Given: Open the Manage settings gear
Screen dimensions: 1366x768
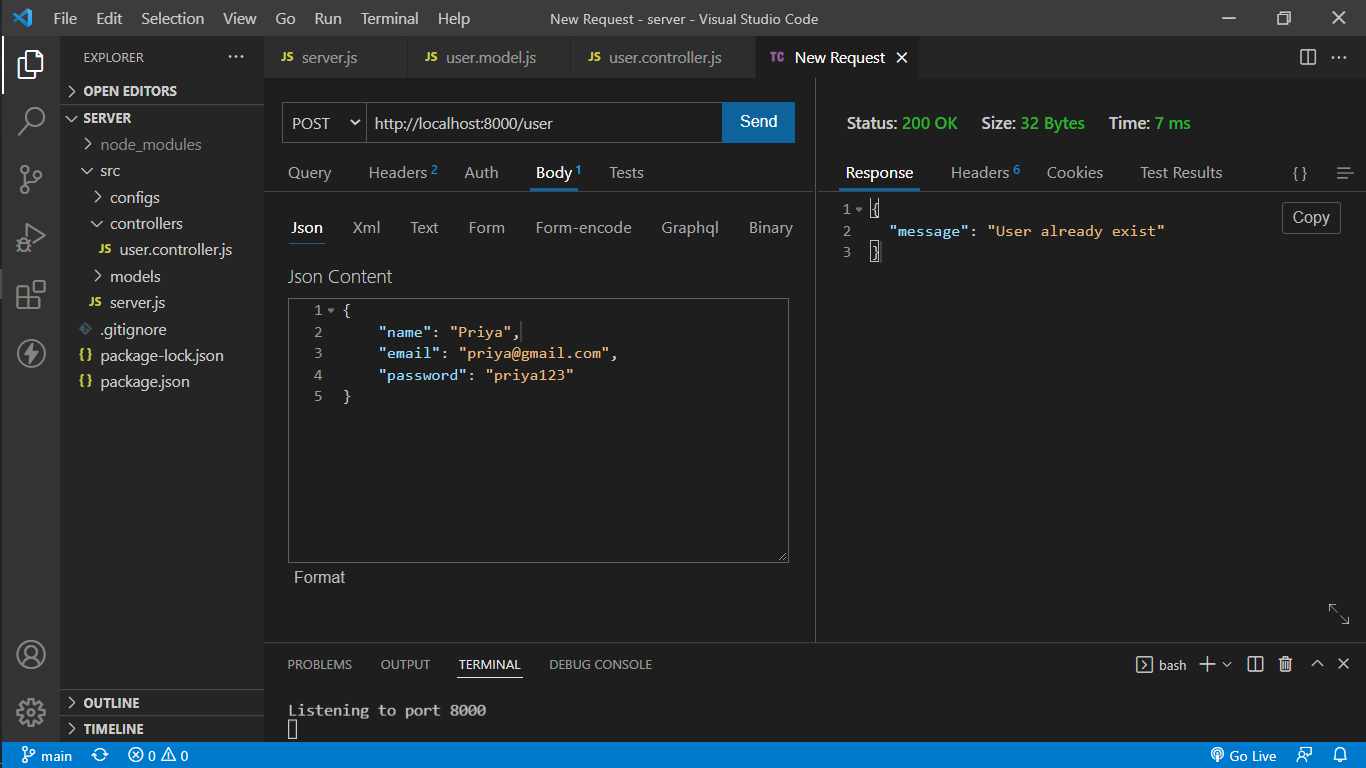Looking at the screenshot, I should [x=31, y=713].
